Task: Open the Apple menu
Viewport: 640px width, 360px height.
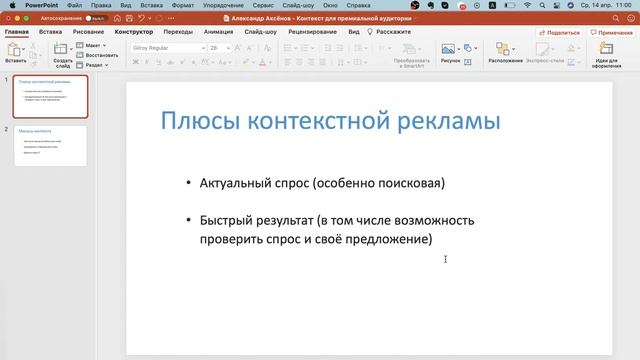Action: point(12,5)
